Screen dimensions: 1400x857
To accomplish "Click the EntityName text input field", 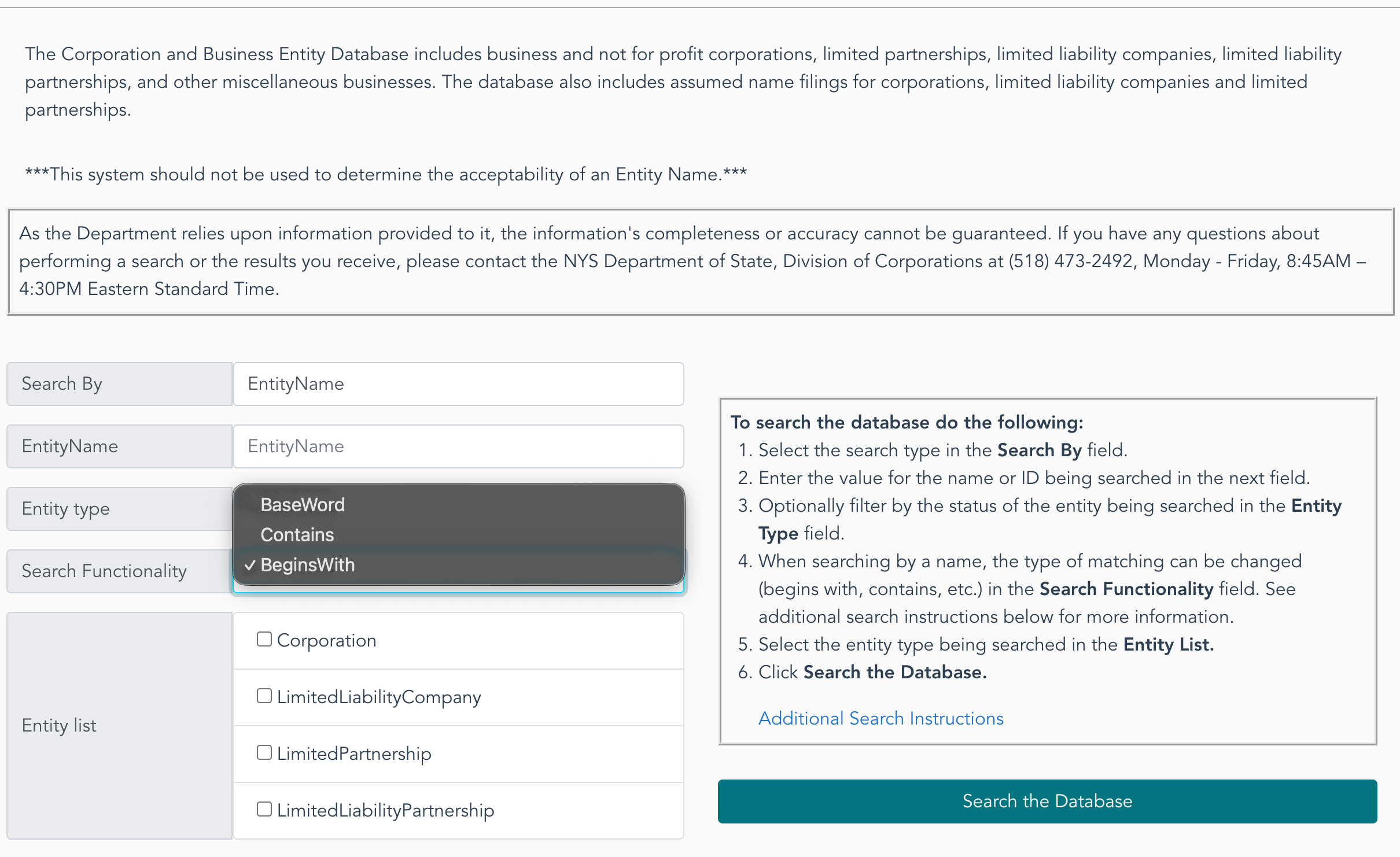I will click(458, 446).
